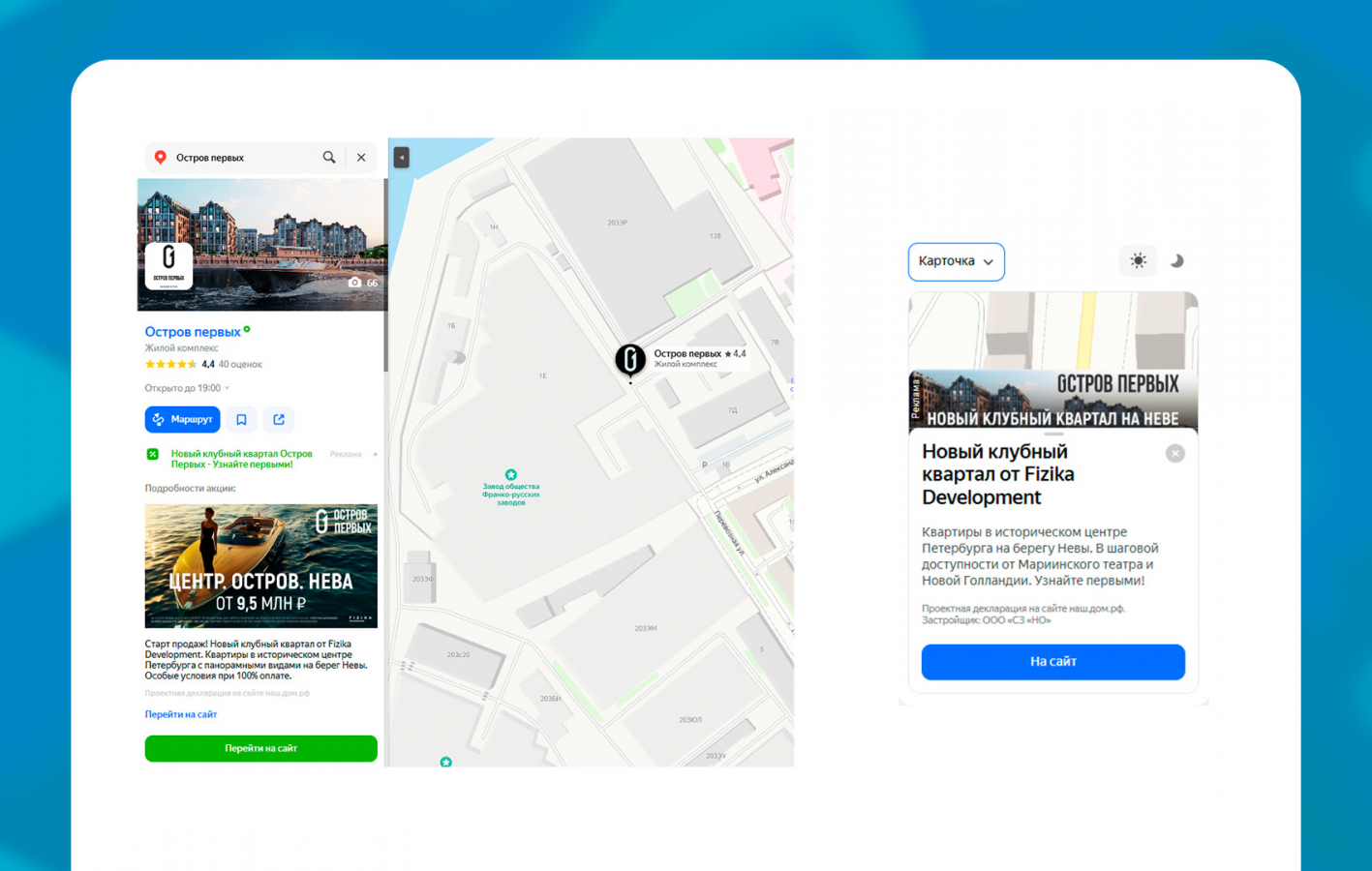
Task: Click the red location pin in search bar
Action: 161,158
